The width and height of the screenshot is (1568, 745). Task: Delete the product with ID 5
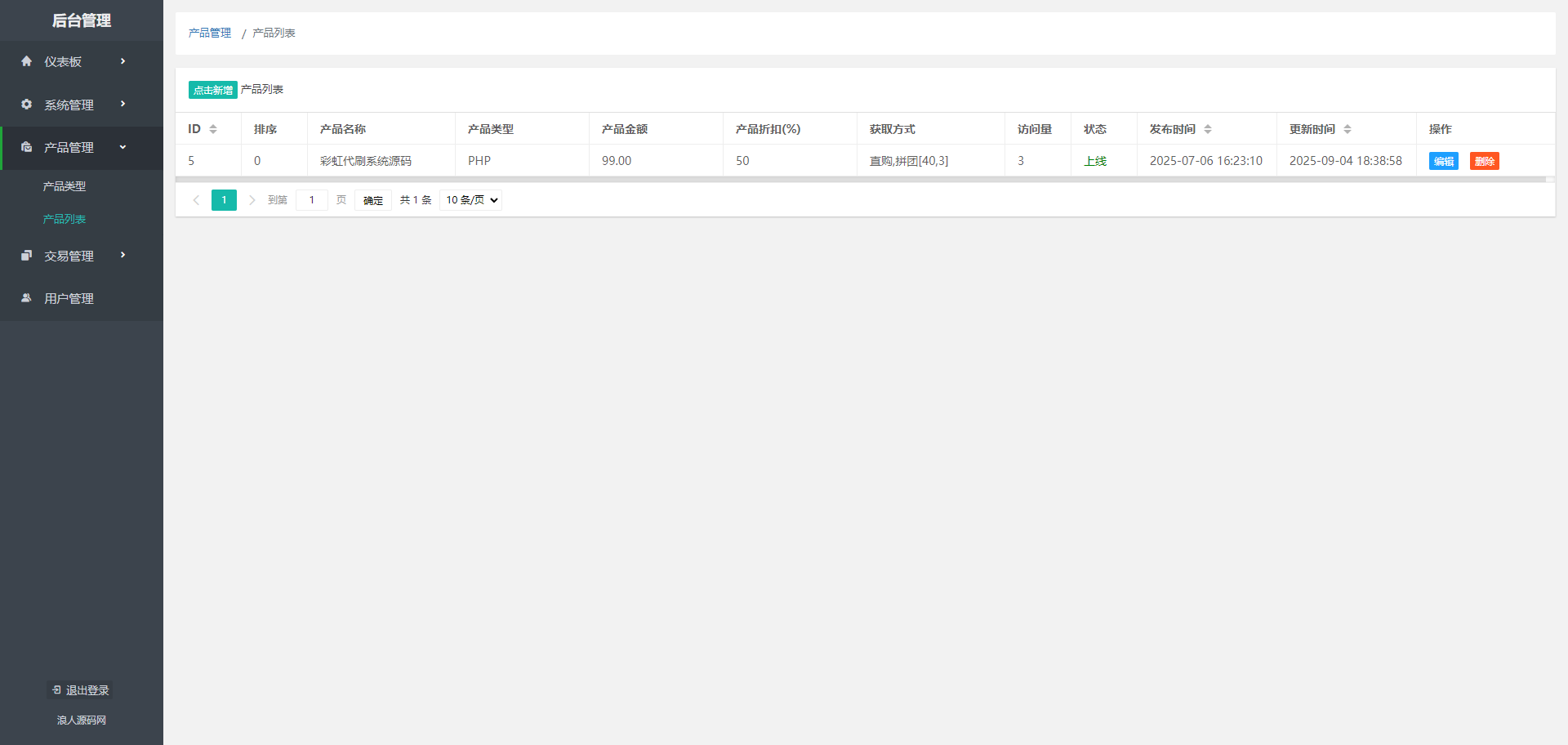(1484, 161)
